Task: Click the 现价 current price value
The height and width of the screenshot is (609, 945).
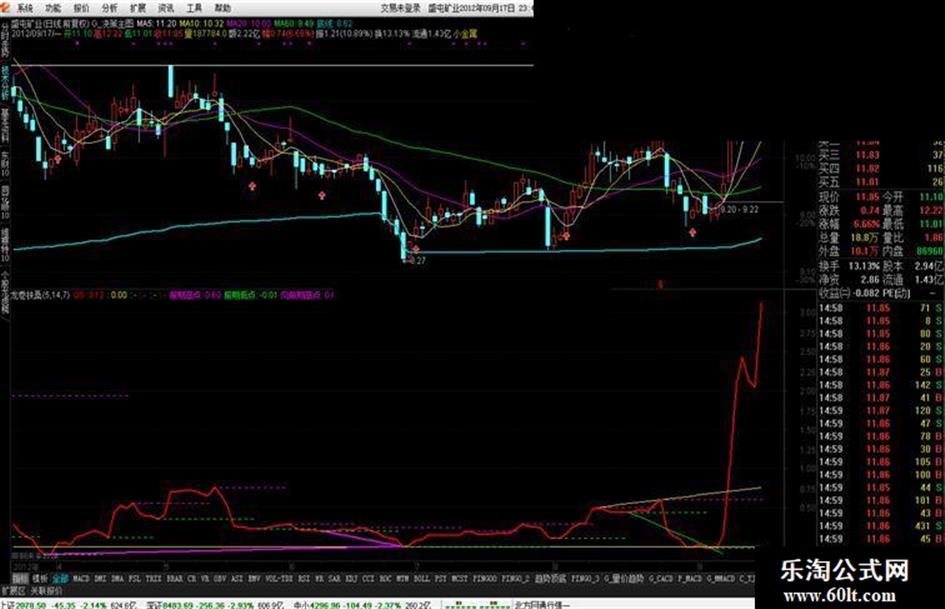Action: coord(867,197)
